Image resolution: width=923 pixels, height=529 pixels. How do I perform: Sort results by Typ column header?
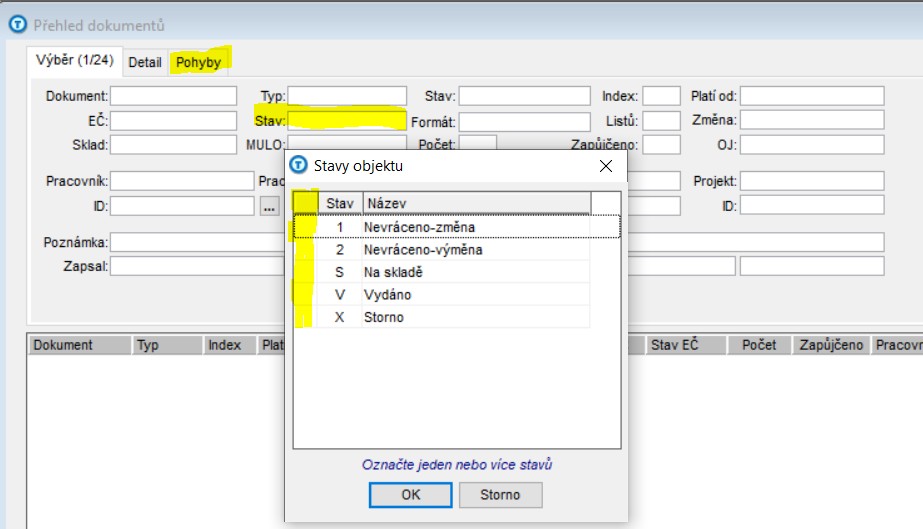click(167, 345)
